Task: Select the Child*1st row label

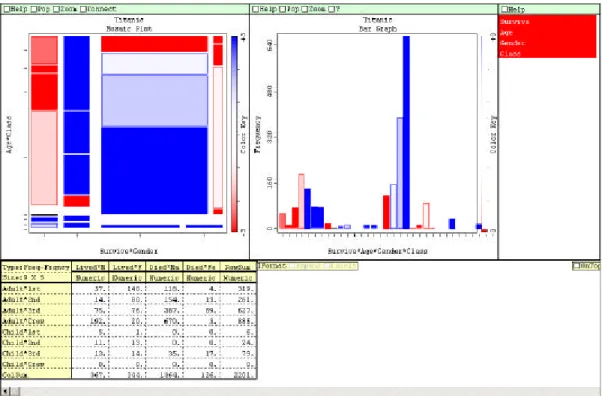Action: 36,331
